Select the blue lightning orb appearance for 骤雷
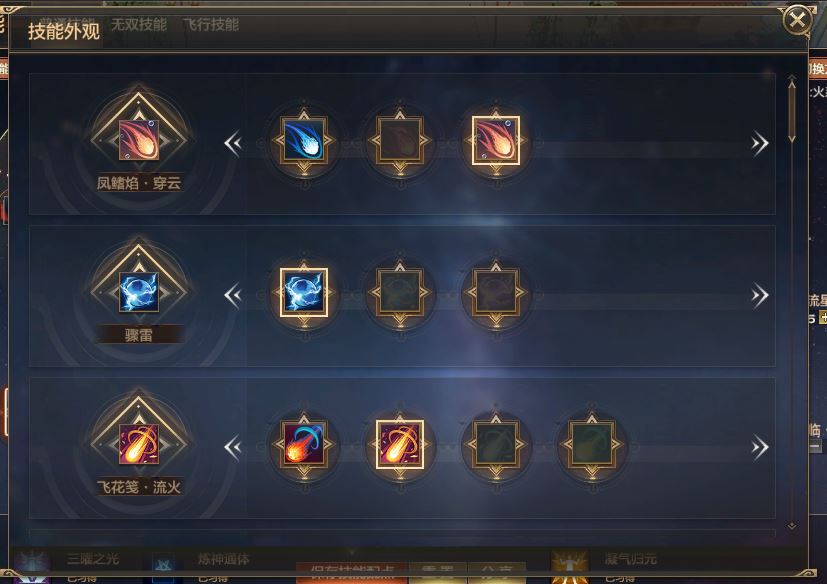 click(x=304, y=292)
